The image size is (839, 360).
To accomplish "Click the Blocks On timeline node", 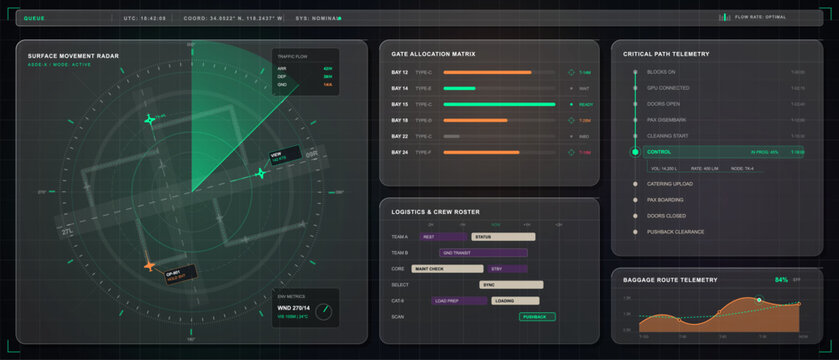I will click(x=635, y=72).
